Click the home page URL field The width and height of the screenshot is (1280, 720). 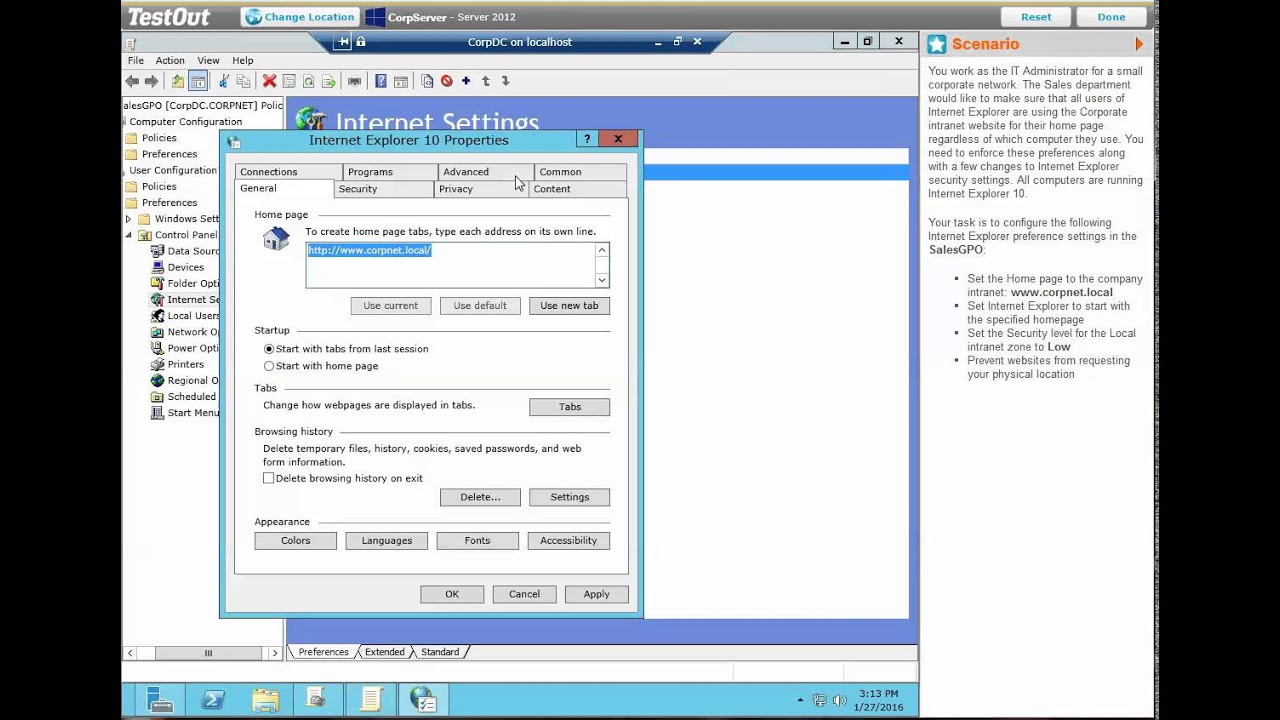coord(450,265)
